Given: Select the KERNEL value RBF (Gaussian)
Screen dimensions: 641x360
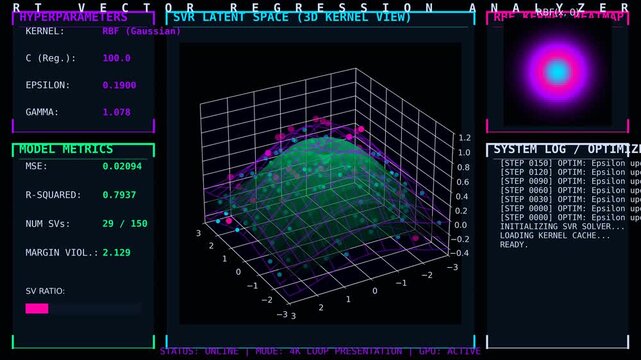Looking at the screenshot, I should [141, 31].
